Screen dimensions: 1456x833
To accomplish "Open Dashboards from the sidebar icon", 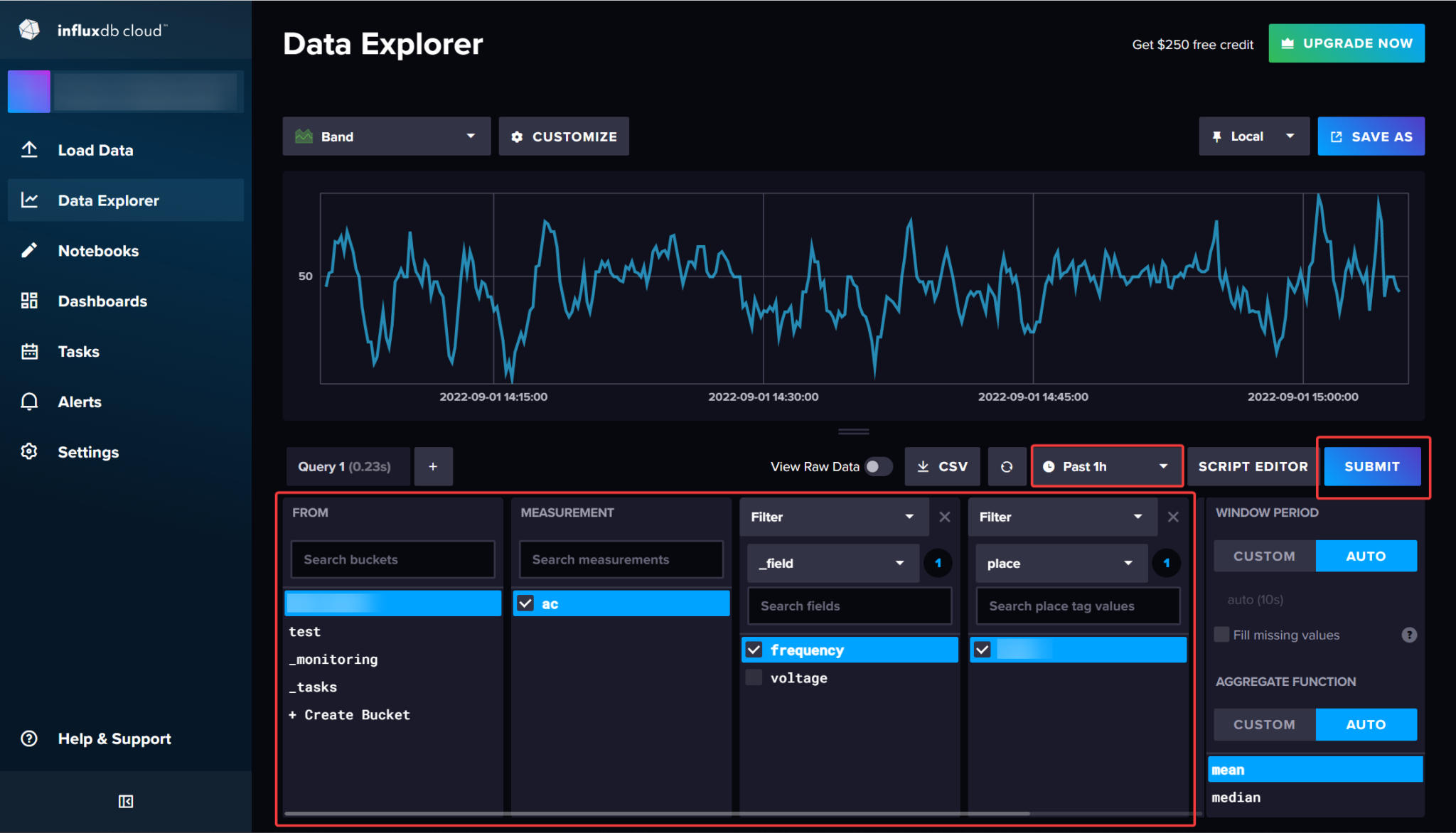I will click(x=29, y=301).
